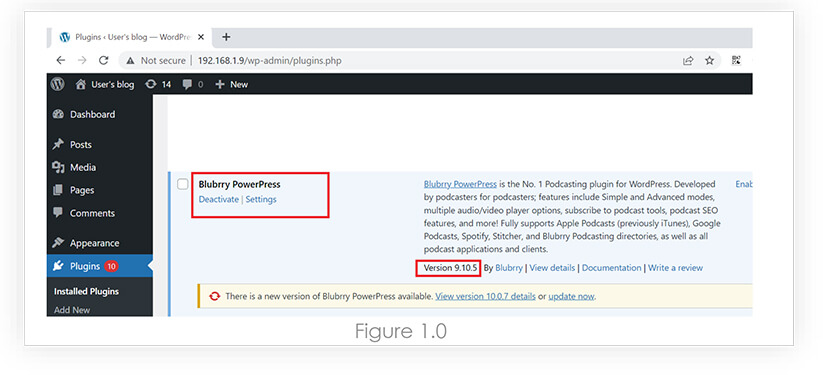Click the share icon in address bar

(x=688, y=60)
